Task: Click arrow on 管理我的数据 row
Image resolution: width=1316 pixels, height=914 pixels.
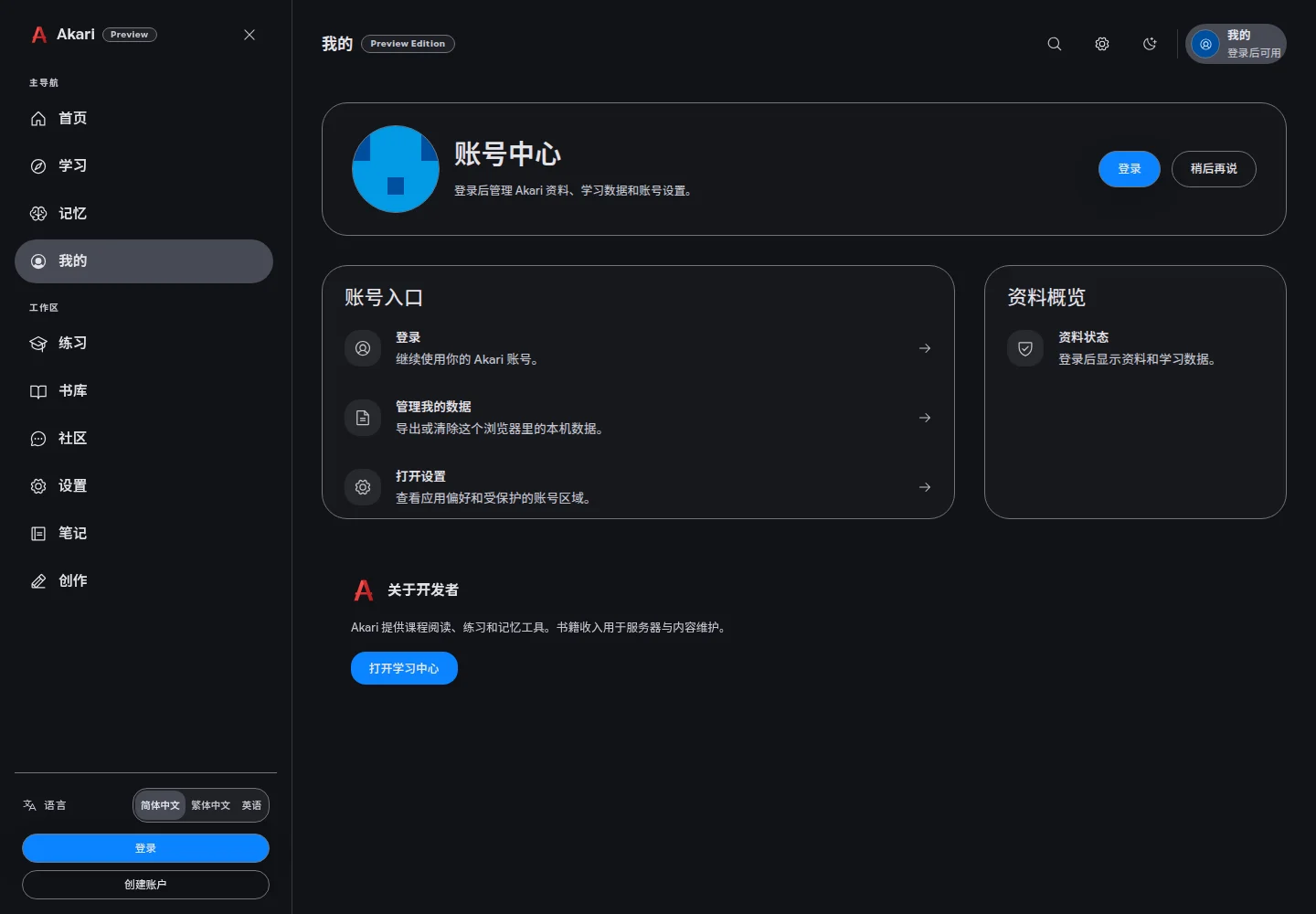Action: coord(925,418)
